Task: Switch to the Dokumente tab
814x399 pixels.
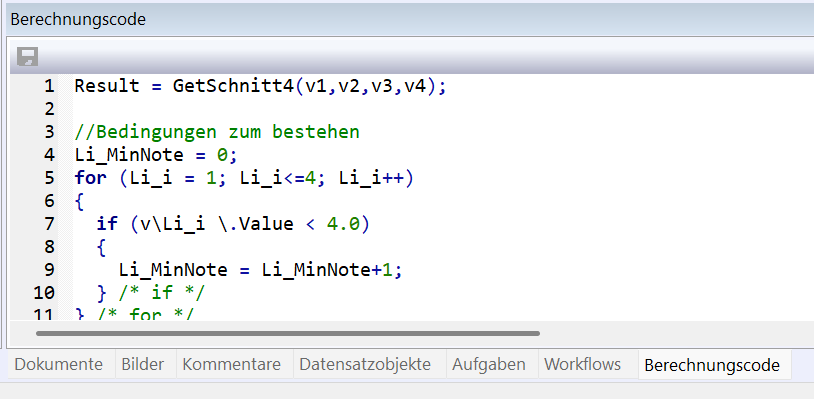Action: point(59,364)
